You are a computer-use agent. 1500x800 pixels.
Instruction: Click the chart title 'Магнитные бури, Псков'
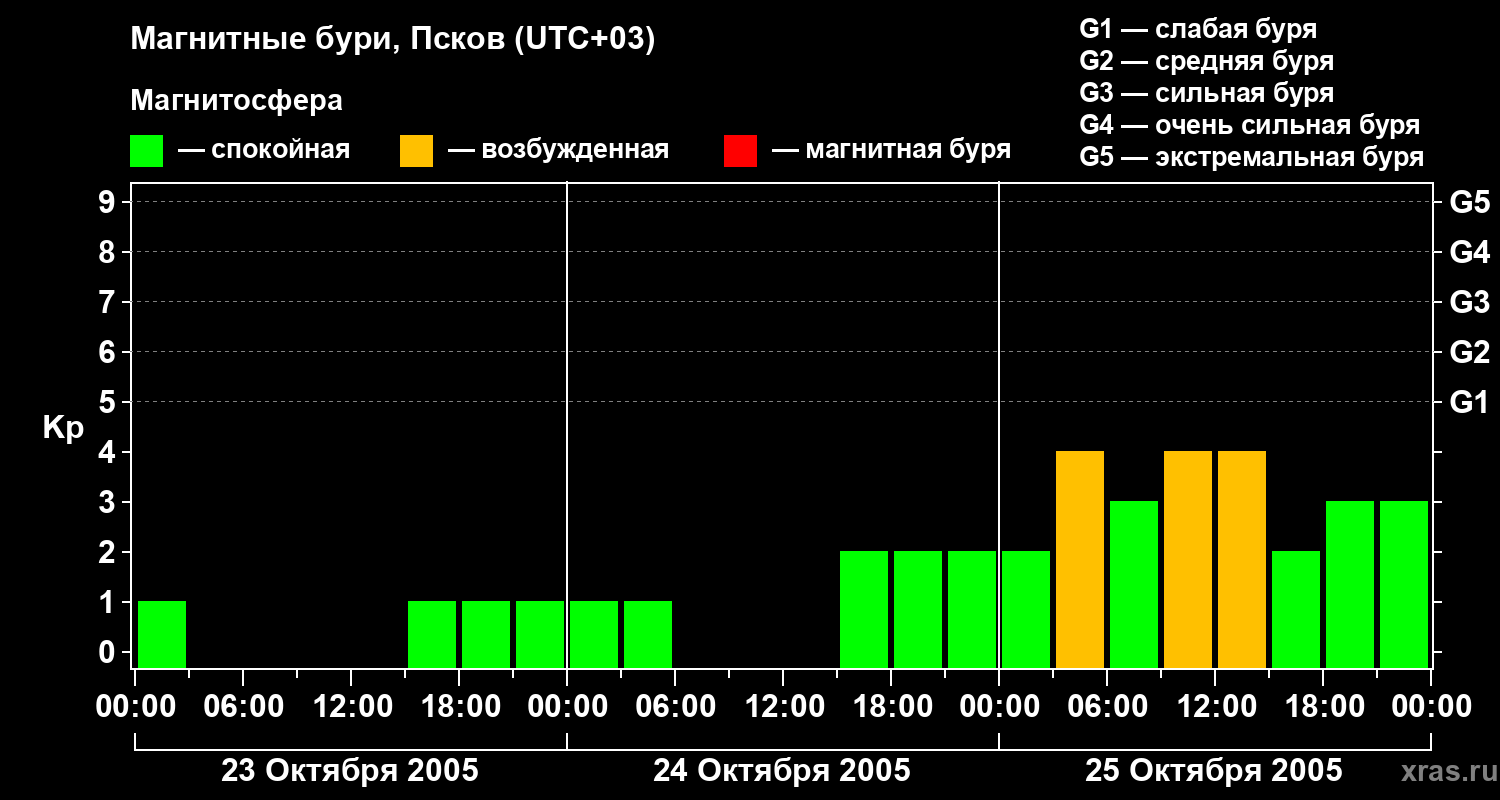392,40
